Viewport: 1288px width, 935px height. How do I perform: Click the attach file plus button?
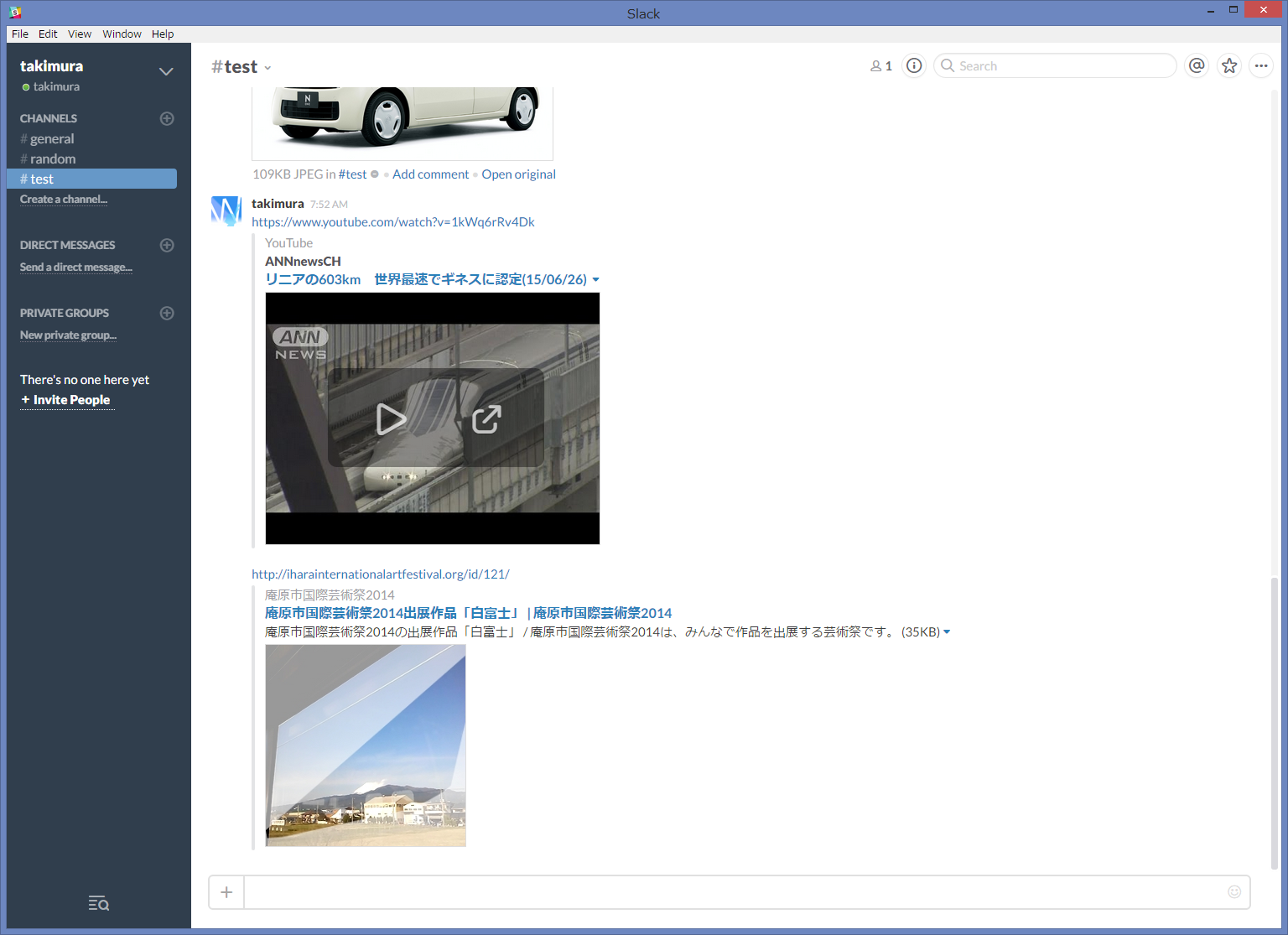tap(226, 892)
